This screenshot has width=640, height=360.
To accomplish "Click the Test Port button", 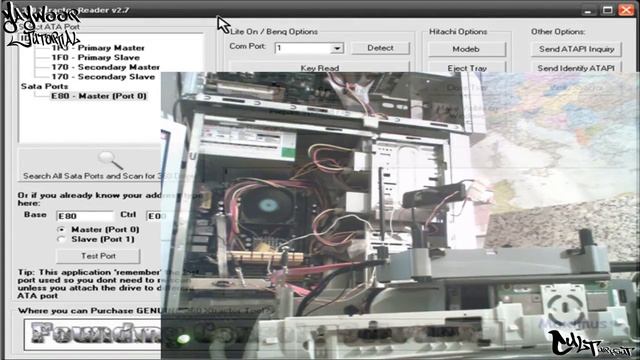I will [x=98, y=256].
